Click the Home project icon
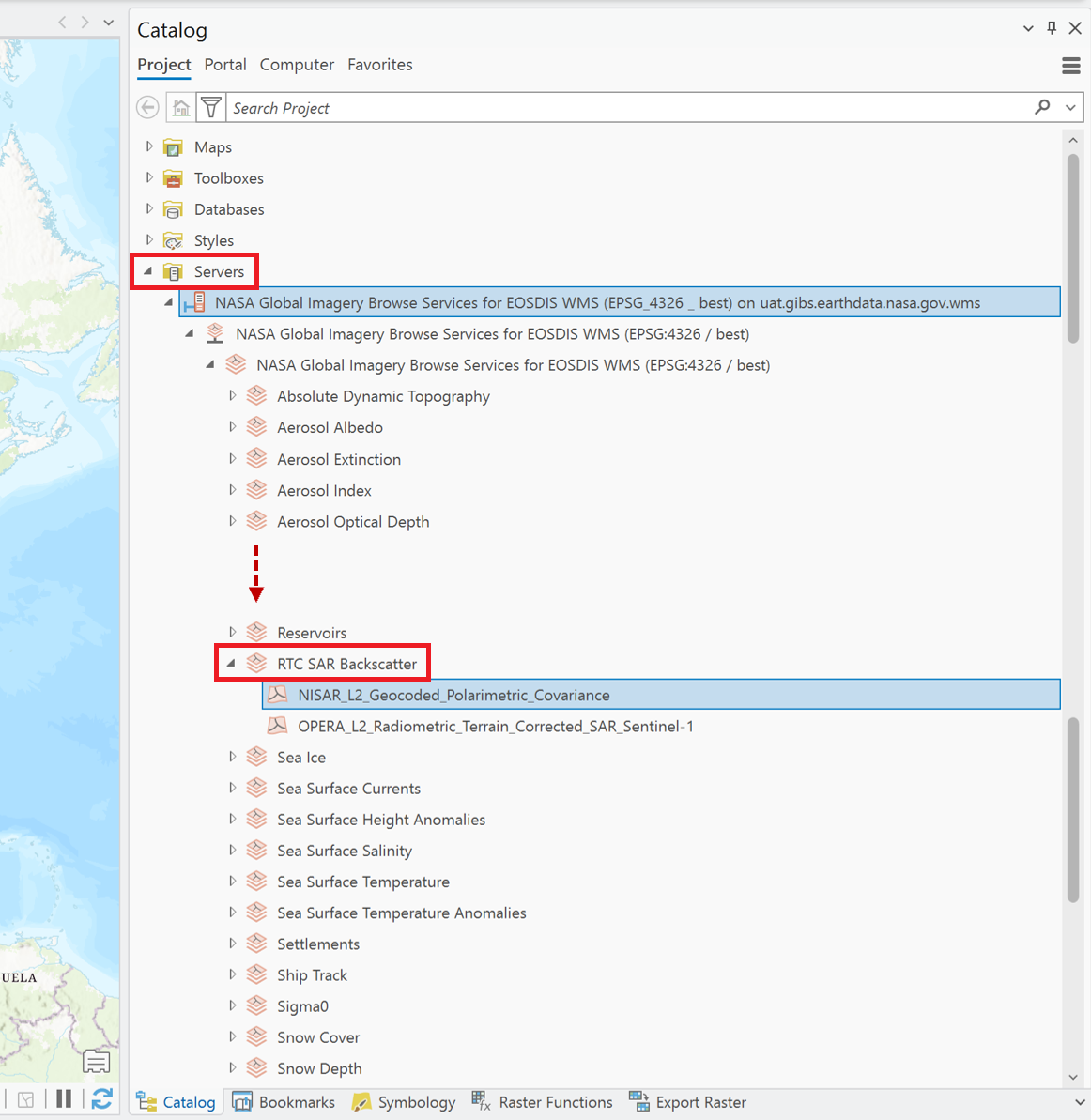1091x1120 pixels. (x=181, y=108)
